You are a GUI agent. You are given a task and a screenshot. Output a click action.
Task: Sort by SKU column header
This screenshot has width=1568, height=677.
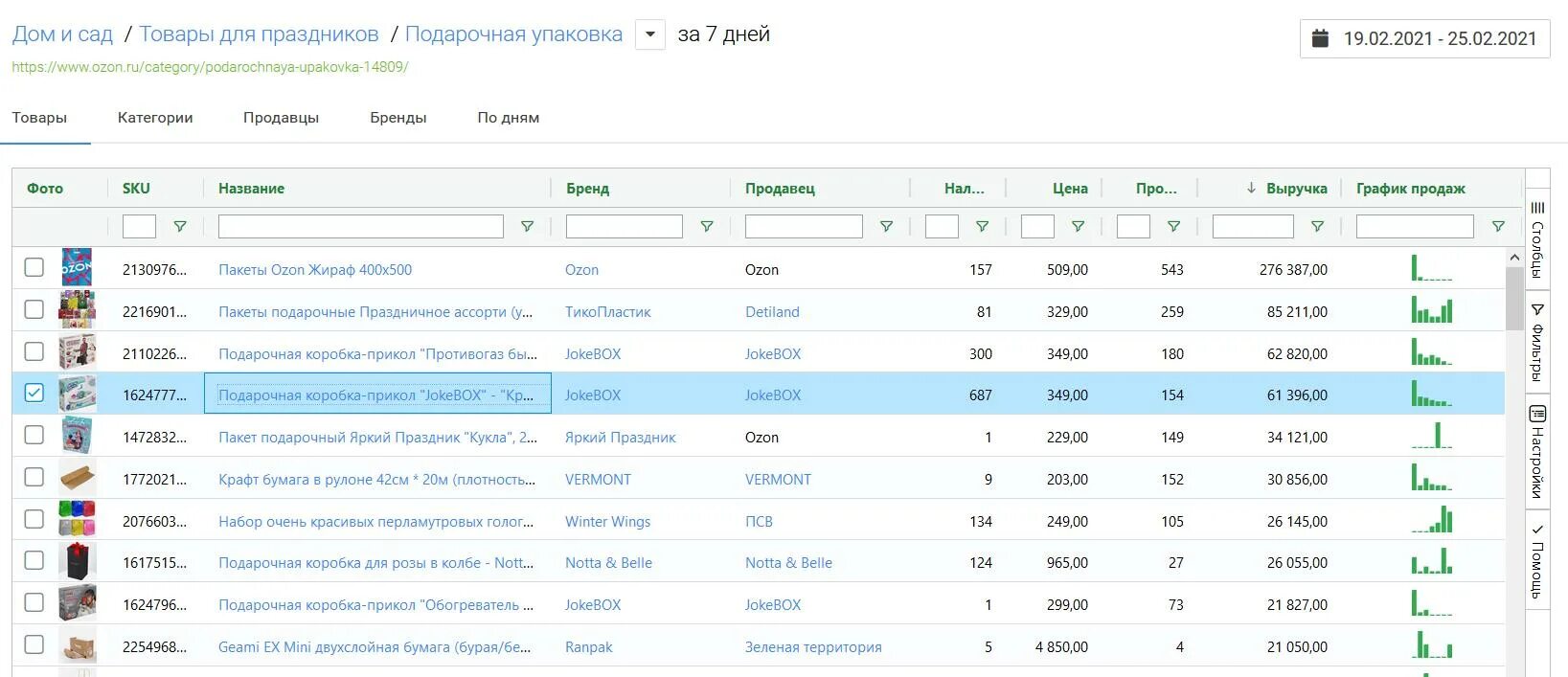pos(136,189)
